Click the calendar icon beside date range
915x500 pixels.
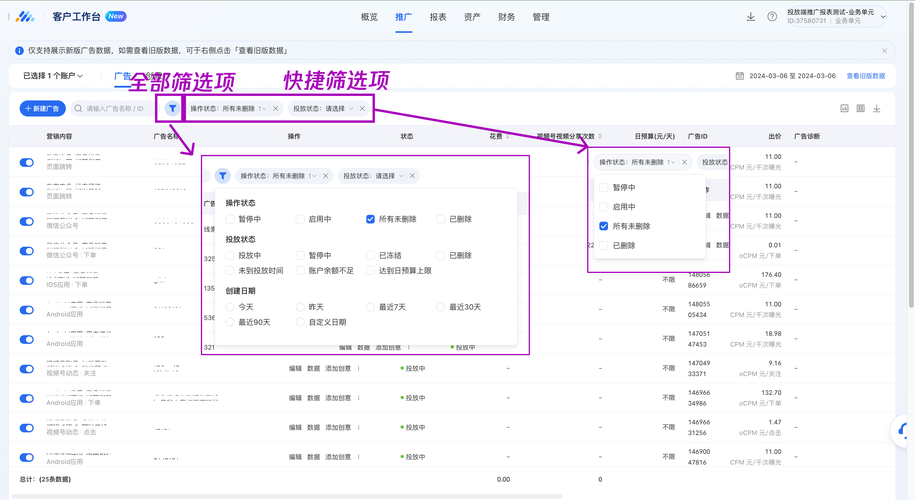pyautogui.click(x=739, y=76)
